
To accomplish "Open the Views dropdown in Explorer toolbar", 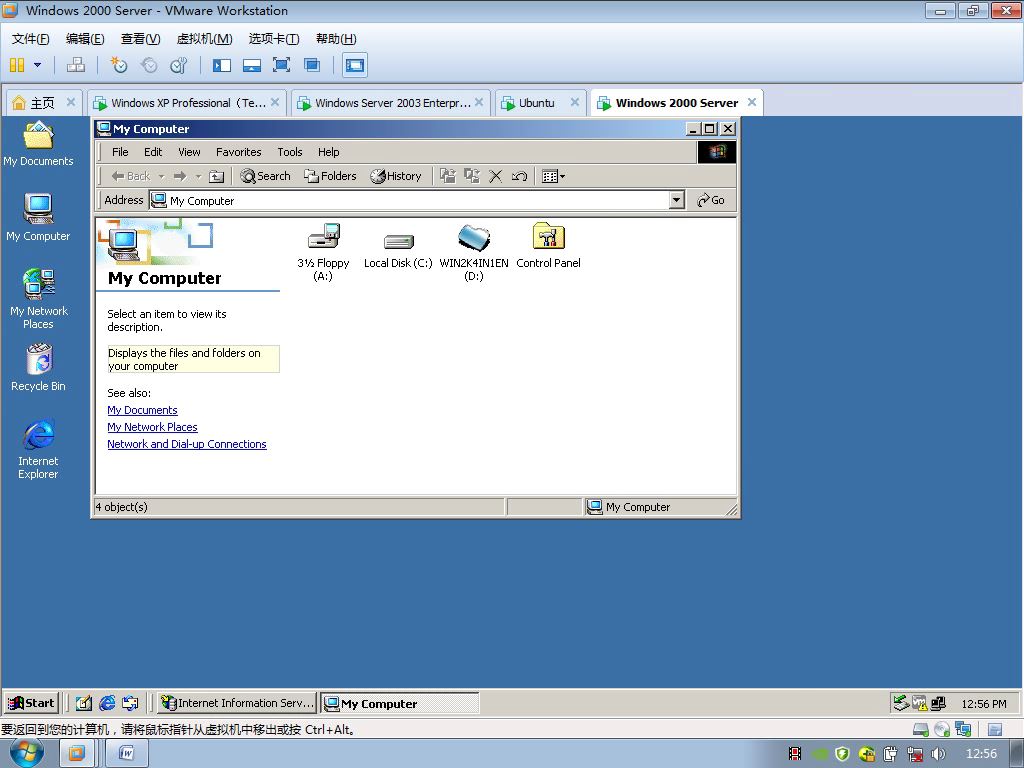I will 554,176.
